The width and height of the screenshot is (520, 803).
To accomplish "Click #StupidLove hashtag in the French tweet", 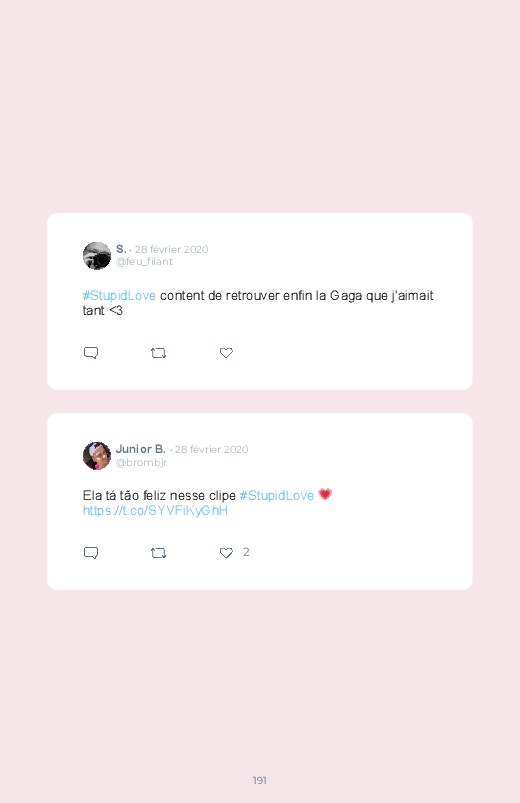I will pos(119,295).
